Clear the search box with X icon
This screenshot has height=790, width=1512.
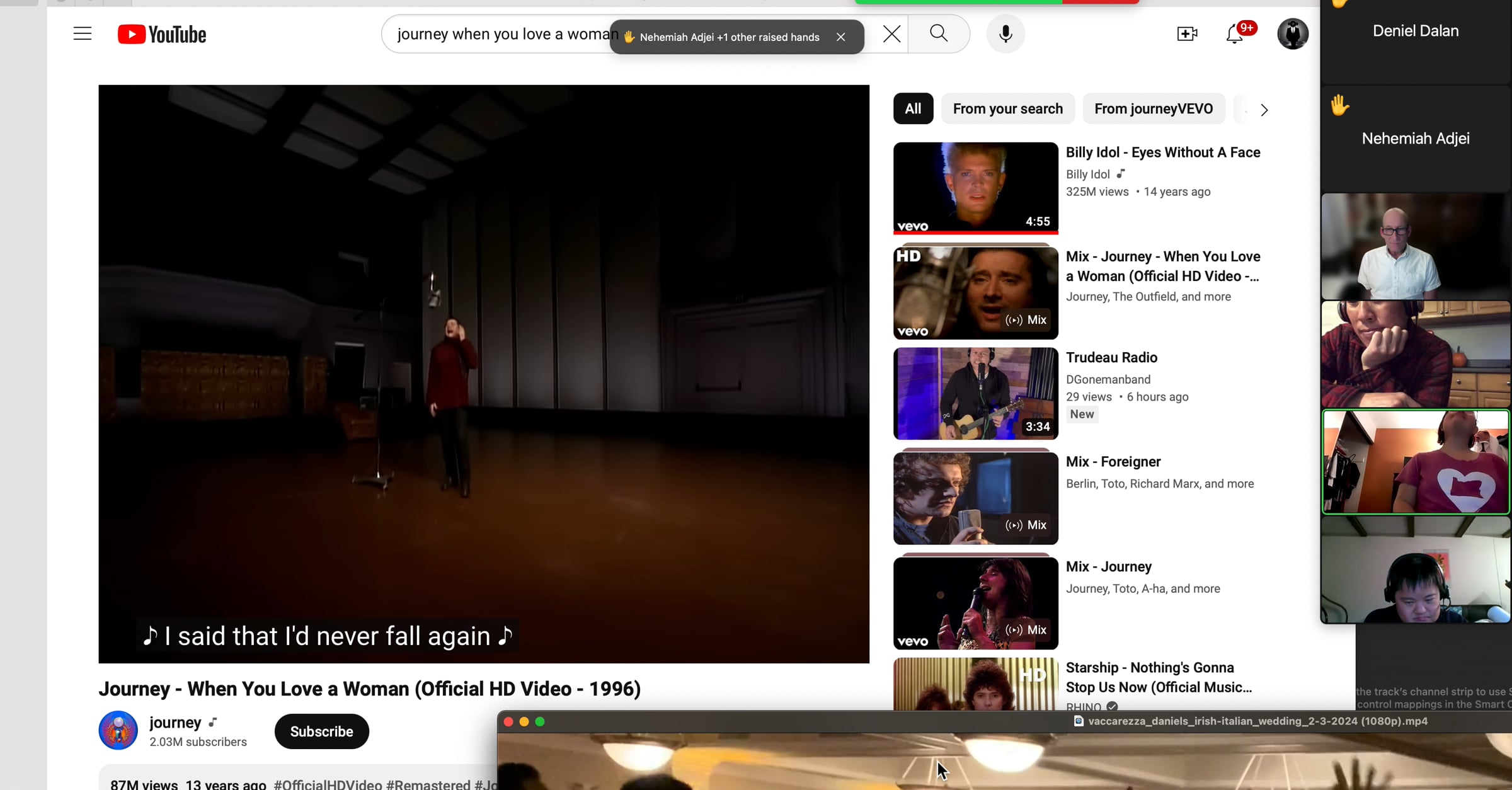[891, 34]
